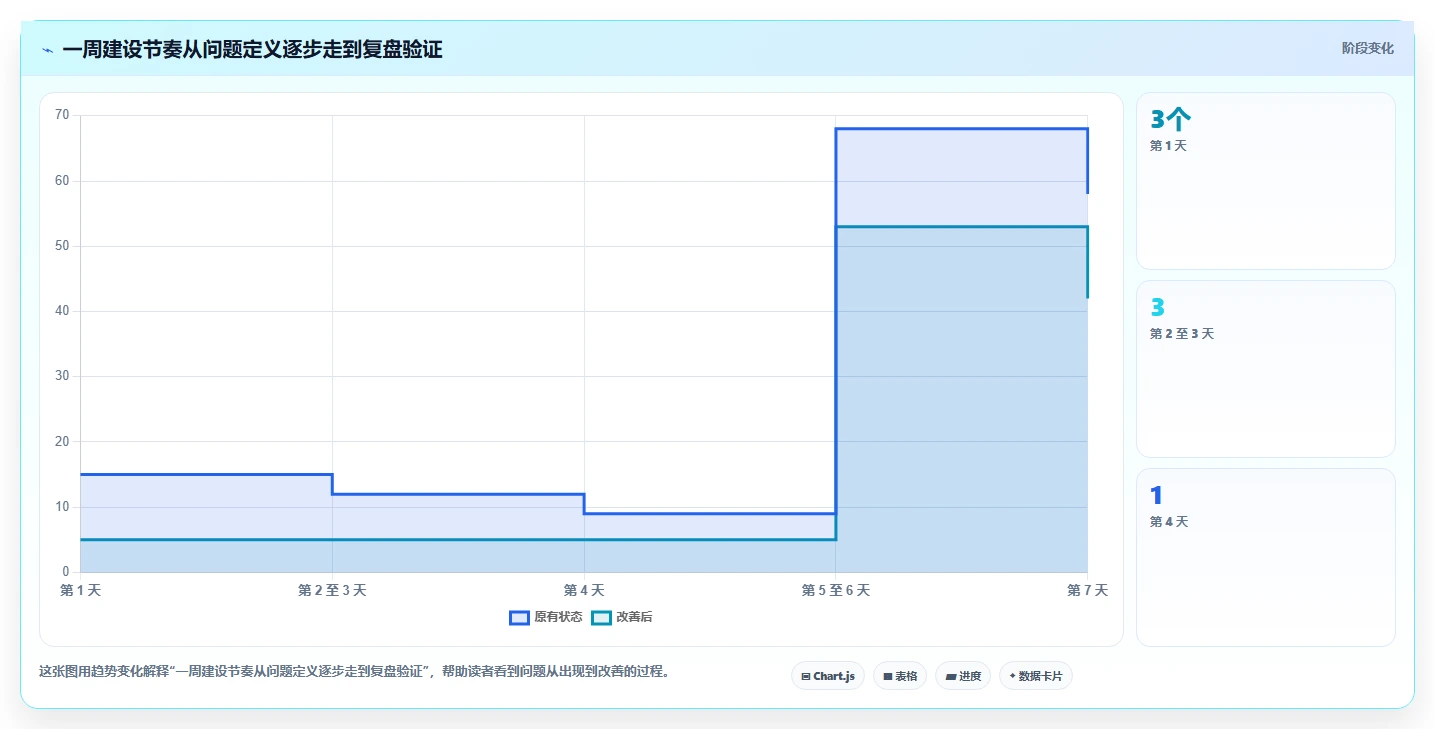Image resolution: width=1435 pixels, height=729 pixels.
Task: Open the 3个 第 1 天 data card
Action: click(1266, 181)
